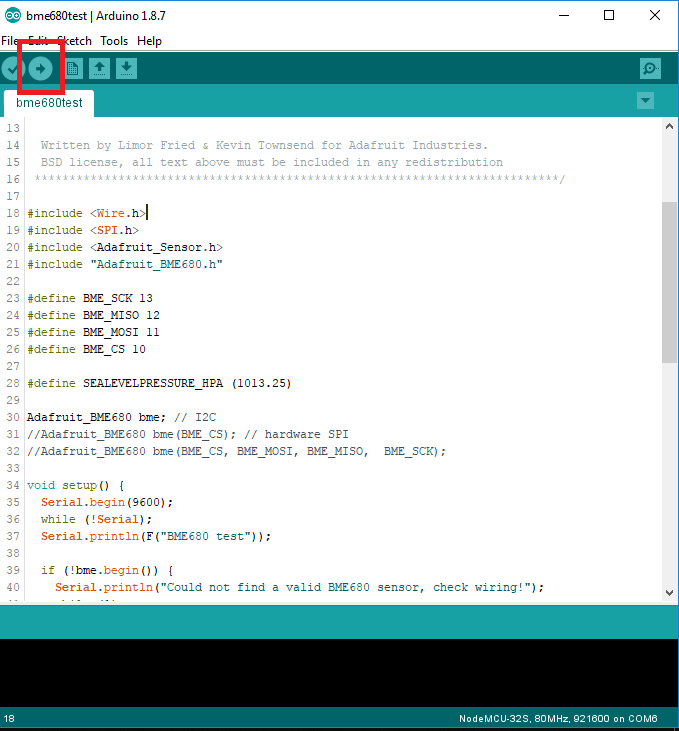Open the tab options dropdown arrow
This screenshot has height=731, width=679.
[x=645, y=100]
